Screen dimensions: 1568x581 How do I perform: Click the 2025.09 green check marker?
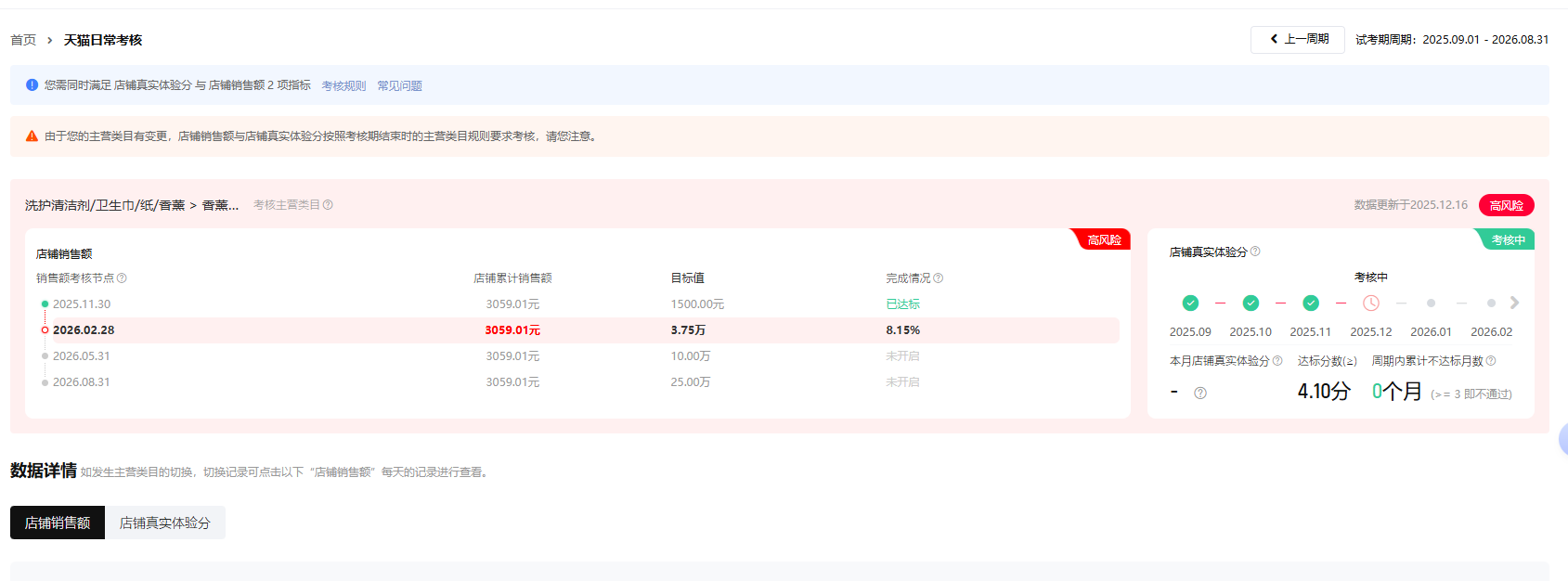coord(1190,303)
